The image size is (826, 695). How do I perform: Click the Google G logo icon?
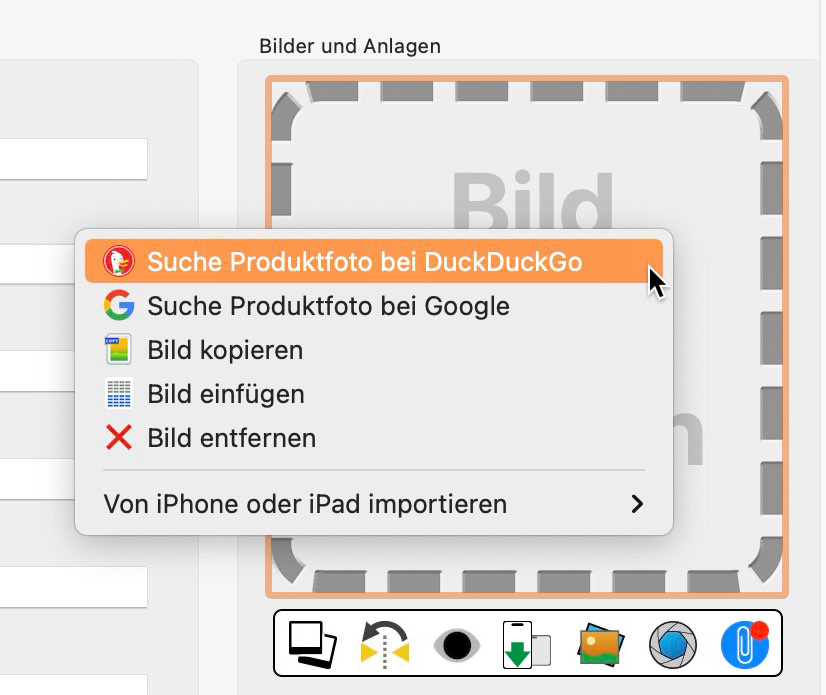pyautogui.click(x=119, y=305)
